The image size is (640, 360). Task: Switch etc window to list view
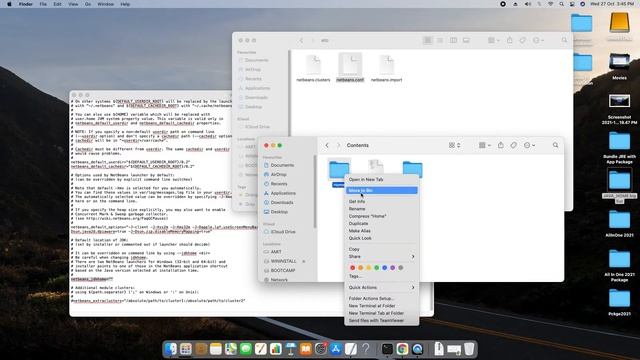440,40
